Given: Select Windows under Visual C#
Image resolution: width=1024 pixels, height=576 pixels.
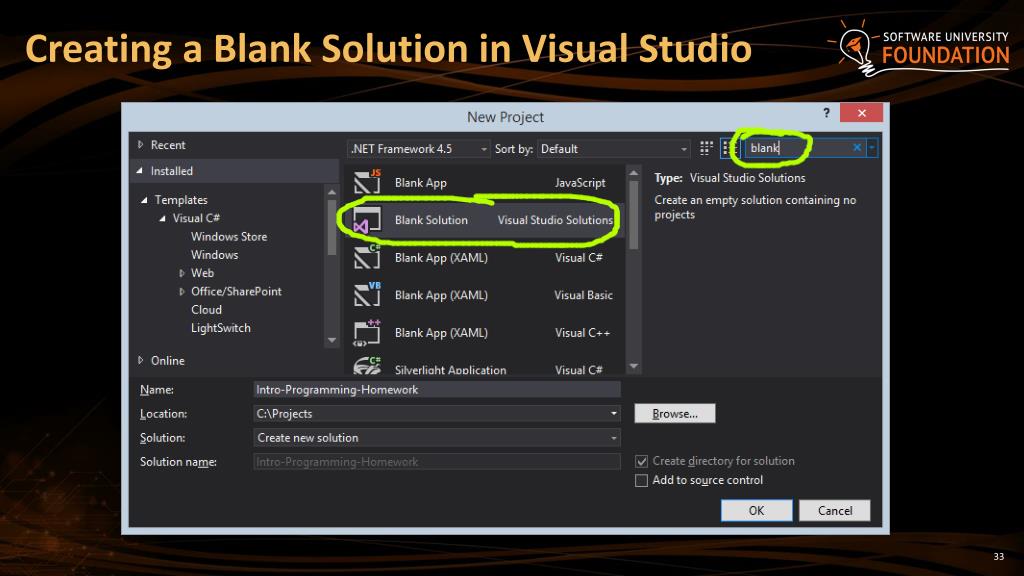Looking at the screenshot, I should 214,255.
